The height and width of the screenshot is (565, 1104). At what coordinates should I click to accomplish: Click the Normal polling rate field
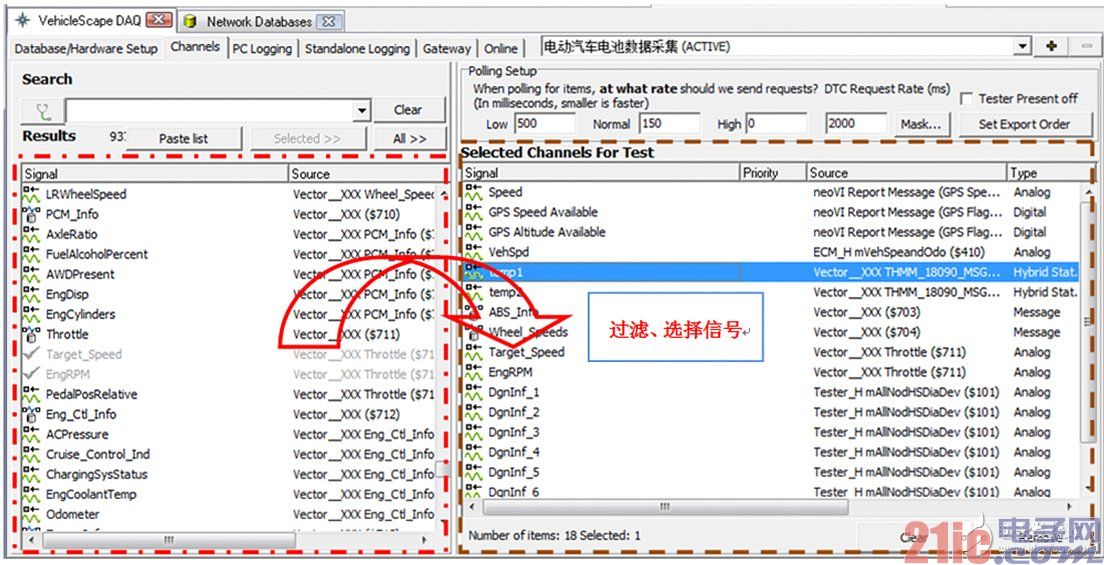pyautogui.click(x=669, y=123)
